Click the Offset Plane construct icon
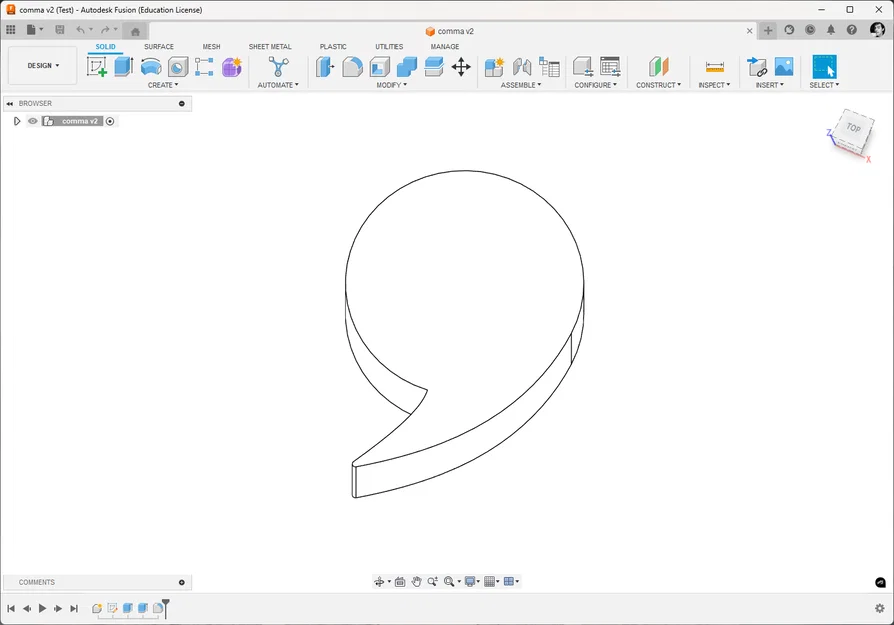This screenshot has height=625, width=894. (659, 67)
